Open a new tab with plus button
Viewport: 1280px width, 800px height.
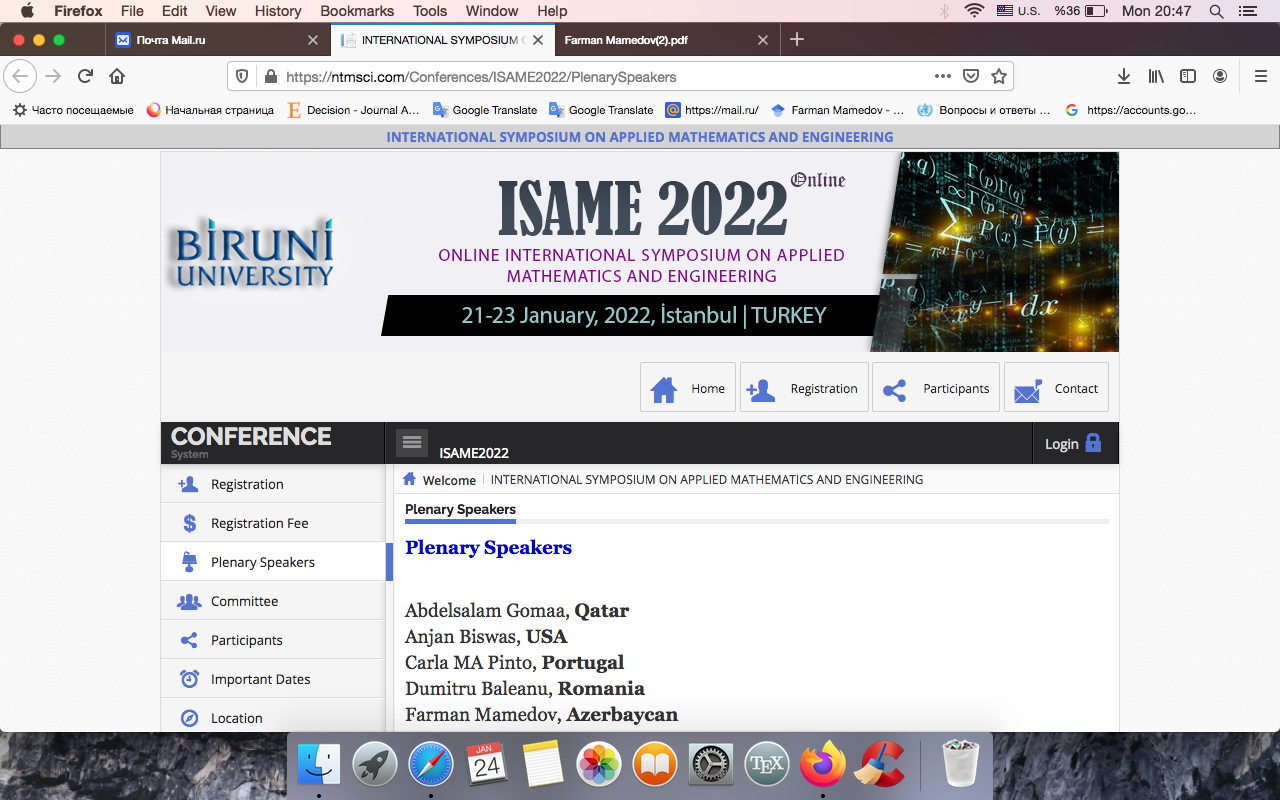(797, 40)
